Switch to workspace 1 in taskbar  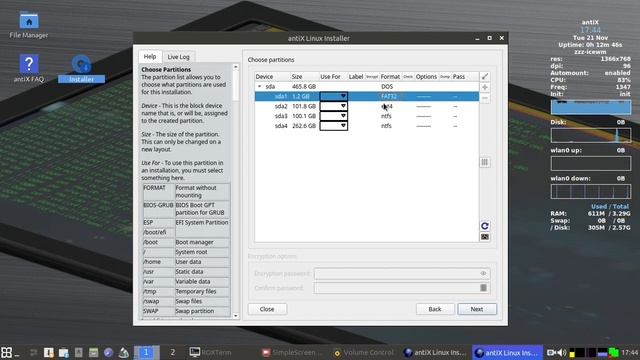tap(146, 352)
